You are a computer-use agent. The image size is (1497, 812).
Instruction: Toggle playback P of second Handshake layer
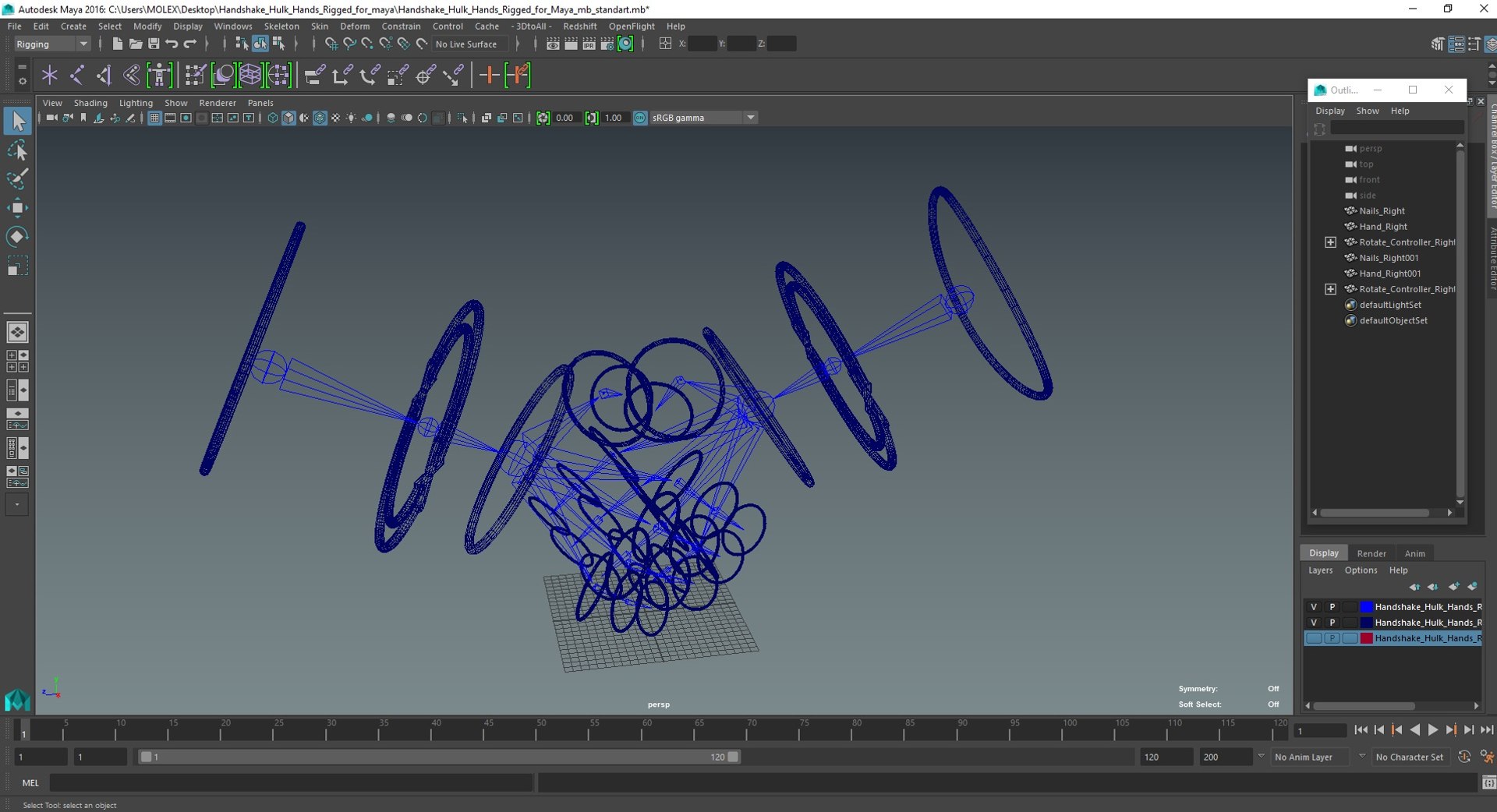coord(1332,623)
